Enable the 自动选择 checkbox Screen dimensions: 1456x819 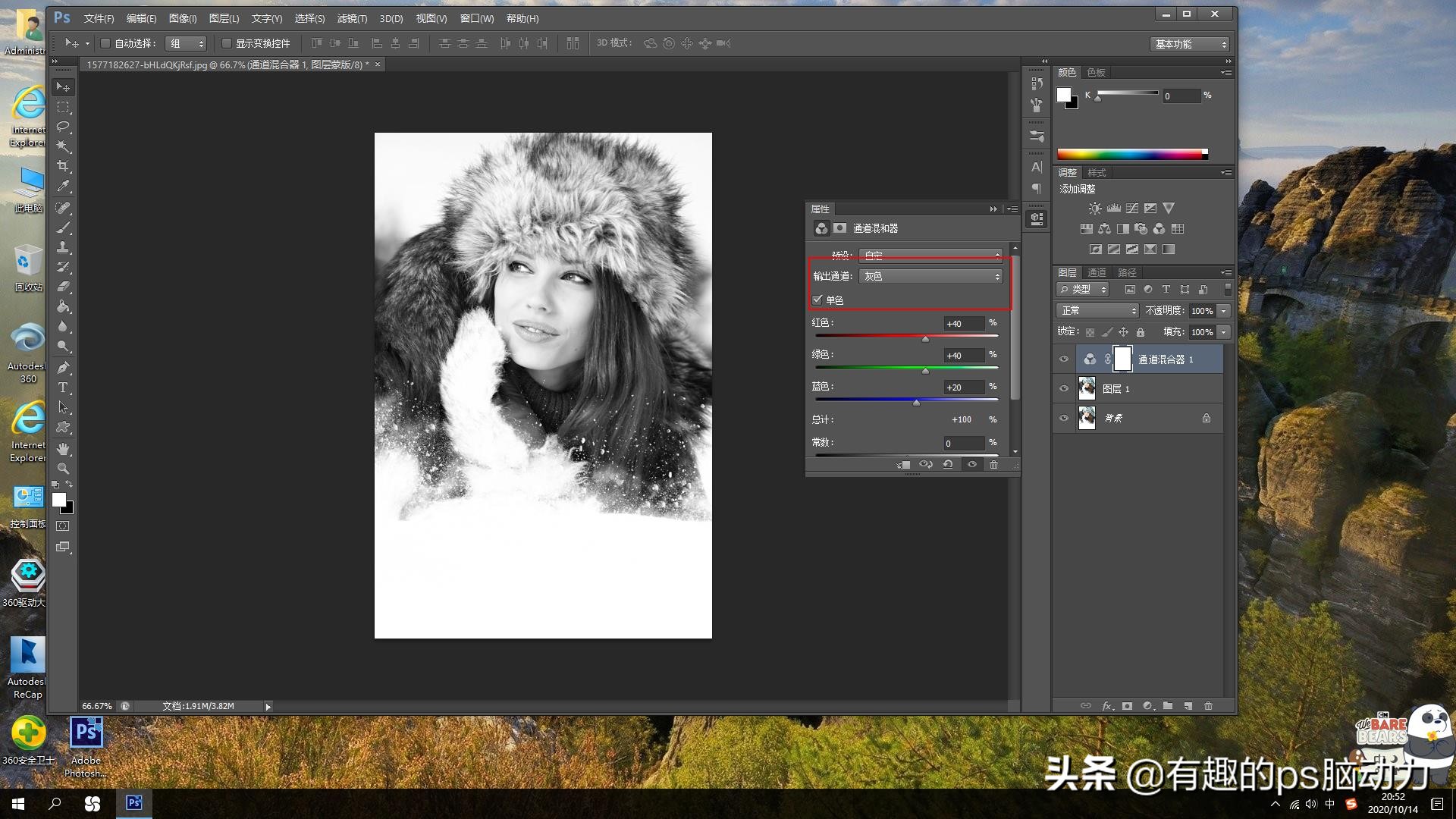pyautogui.click(x=105, y=43)
